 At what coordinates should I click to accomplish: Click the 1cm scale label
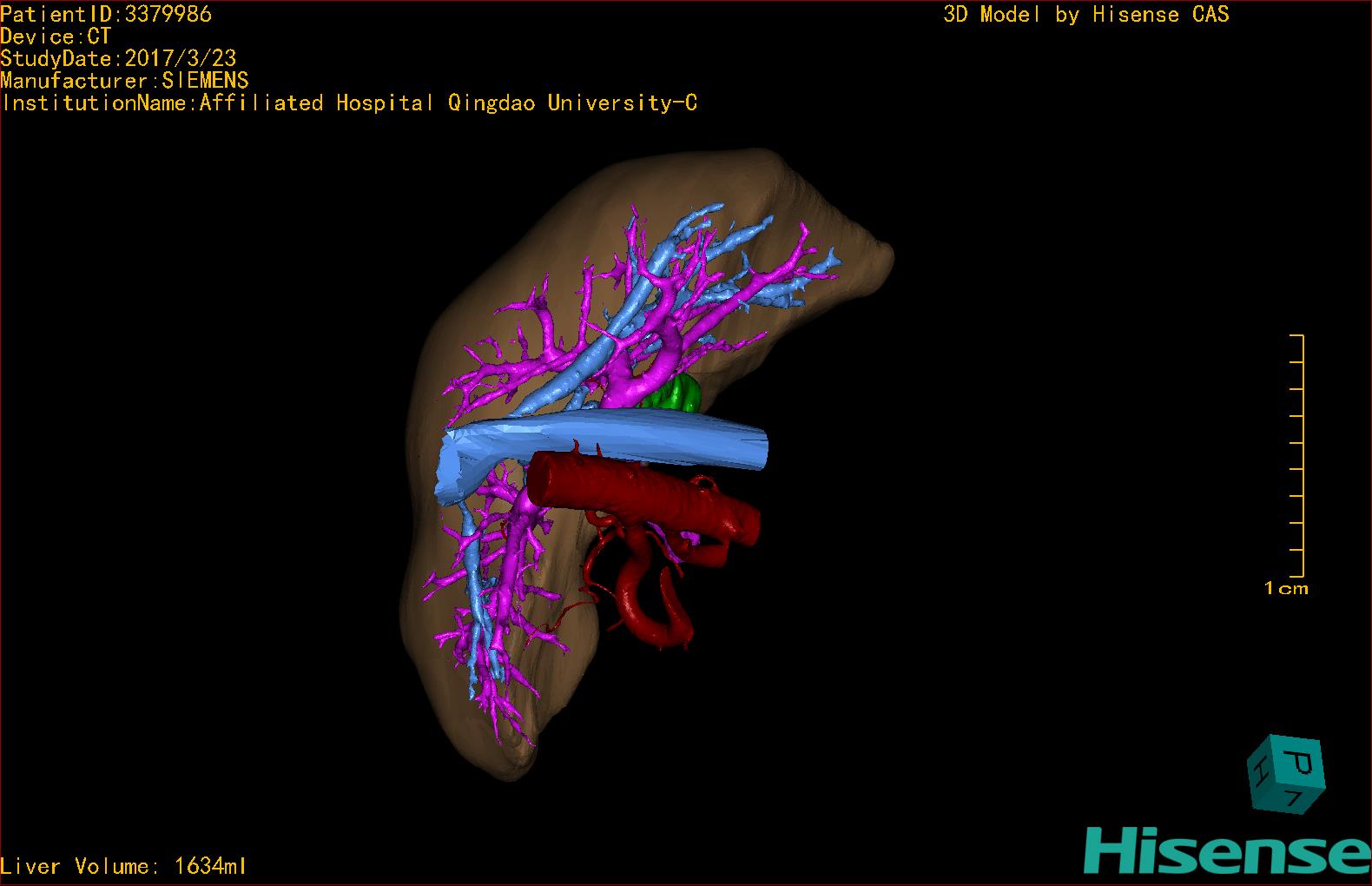[1285, 589]
